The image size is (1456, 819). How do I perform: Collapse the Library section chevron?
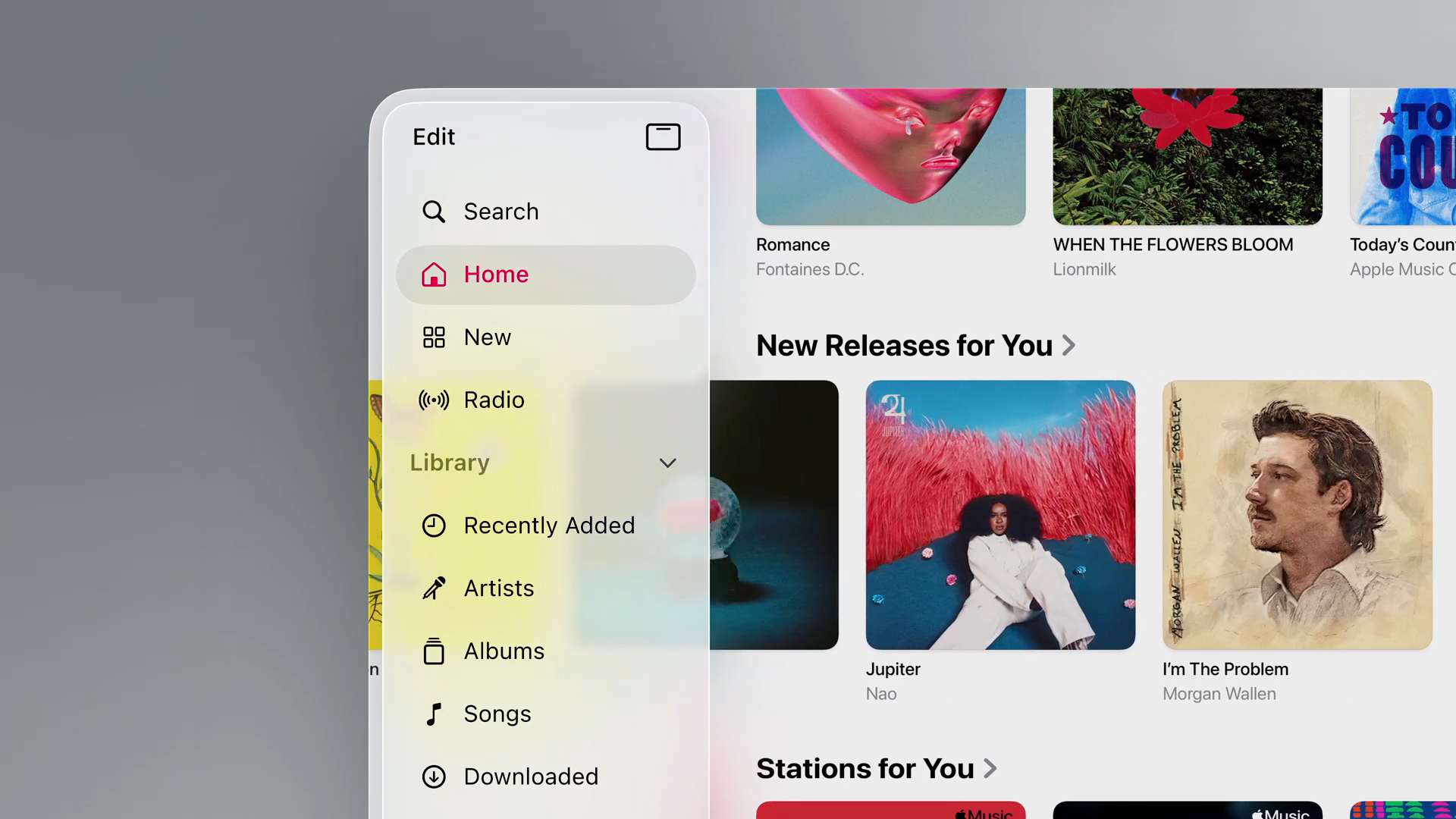pyautogui.click(x=667, y=463)
